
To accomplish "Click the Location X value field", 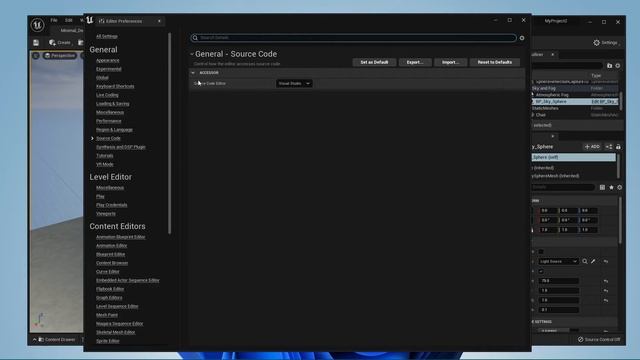I will [x=548, y=211].
